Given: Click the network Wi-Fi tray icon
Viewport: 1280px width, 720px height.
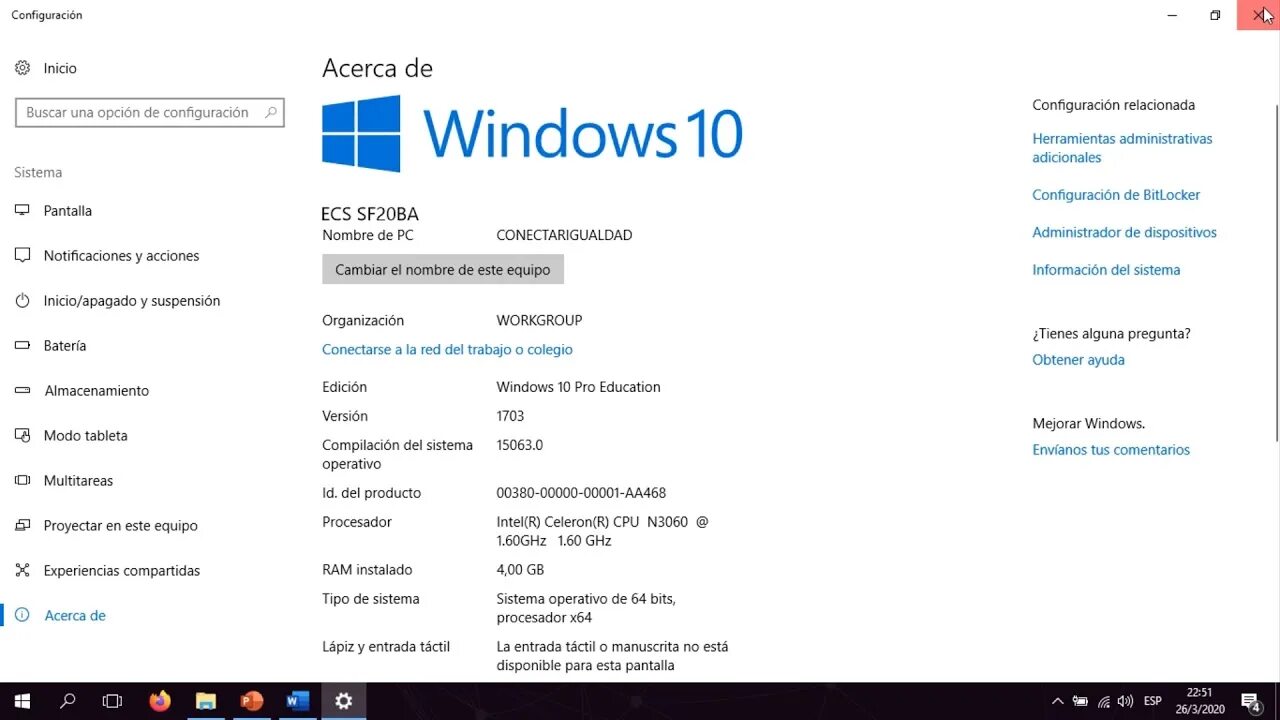Looking at the screenshot, I should [x=1104, y=701].
